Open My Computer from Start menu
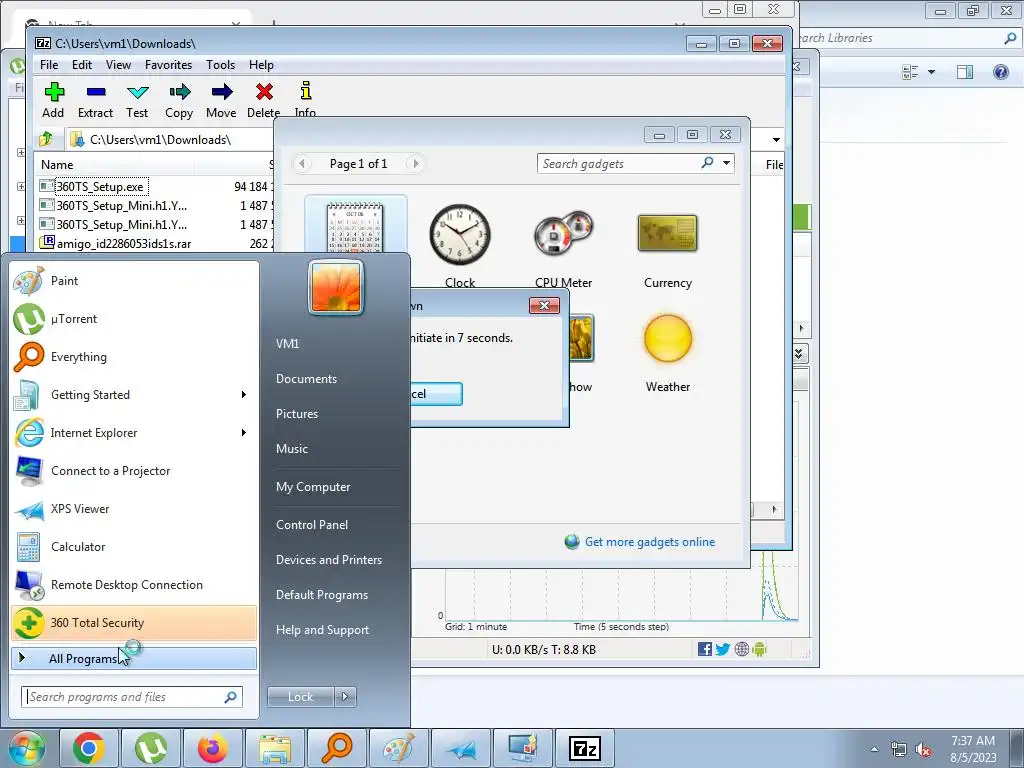 [x=313, y=487]
